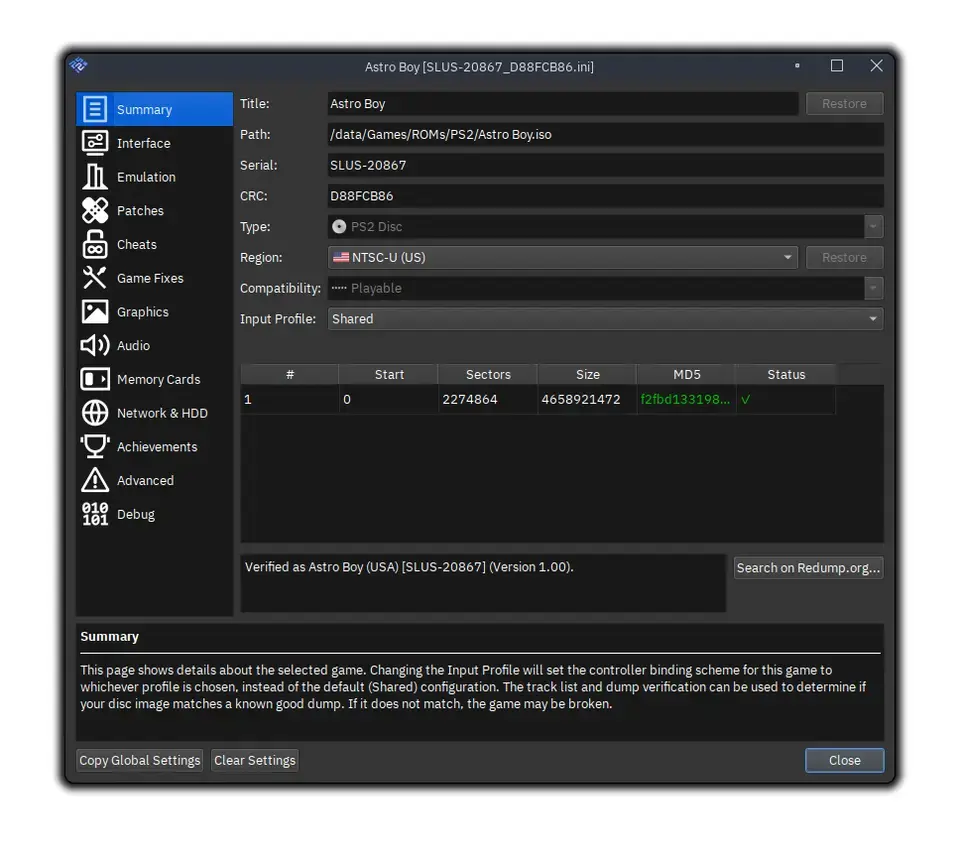The height and width of the screenshot is (860, 960).
Task: Click the CRC field D88FCB86
Action: pos(606,196)
